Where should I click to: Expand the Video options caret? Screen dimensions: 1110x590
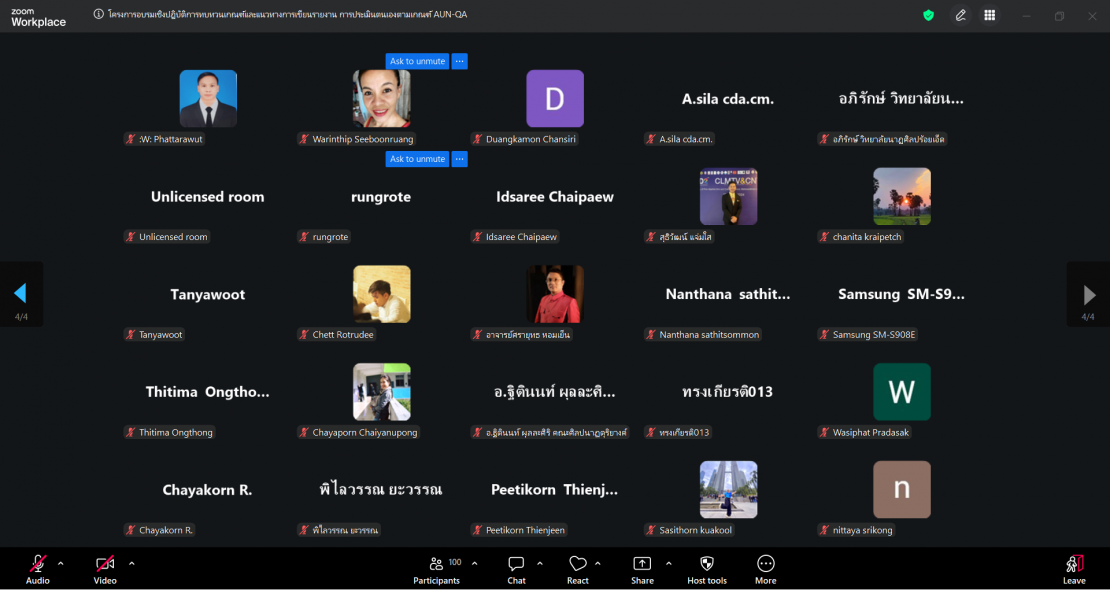click(131, 563)
